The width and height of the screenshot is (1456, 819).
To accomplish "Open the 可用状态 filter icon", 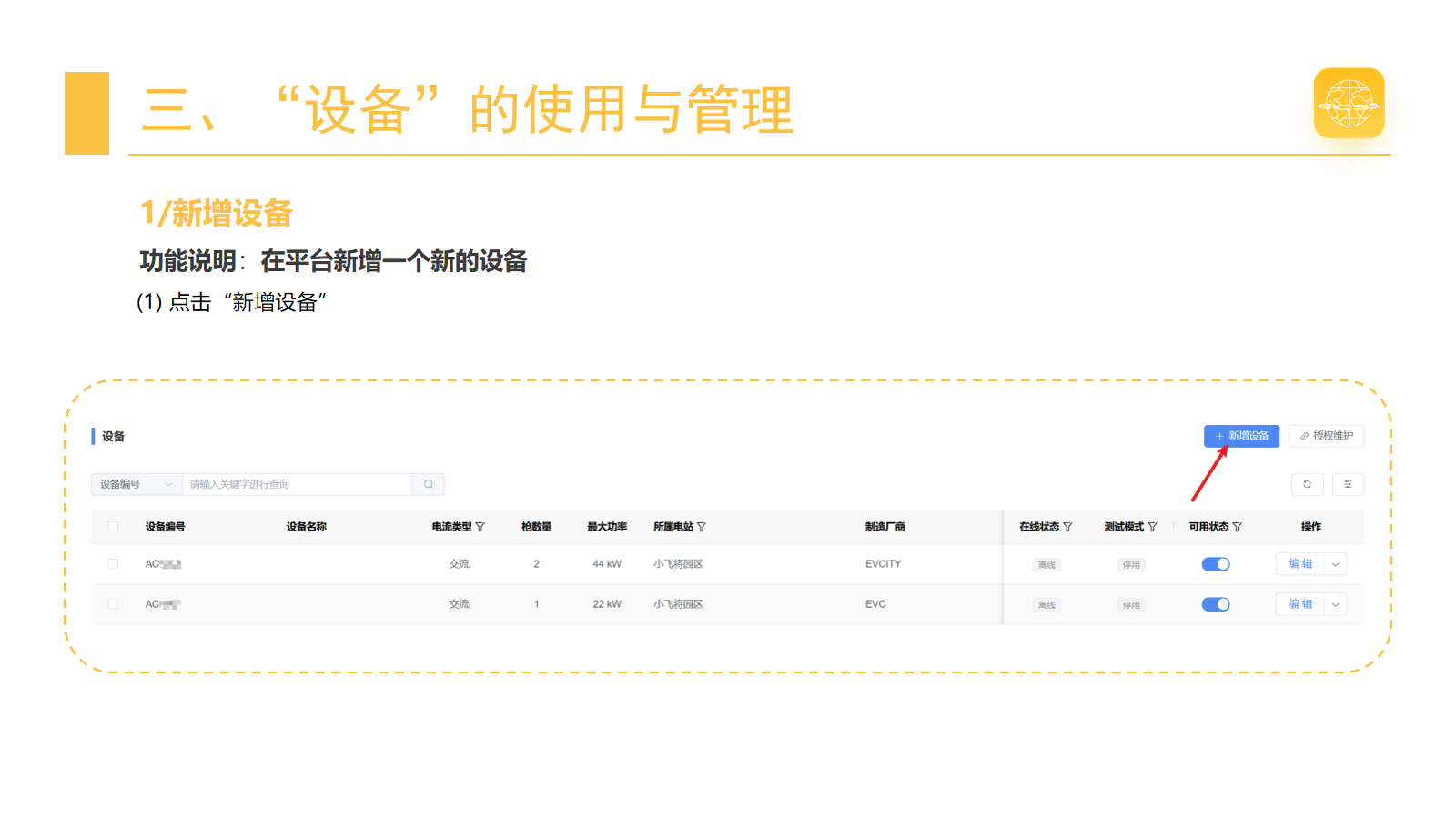I will point(1237,527).
